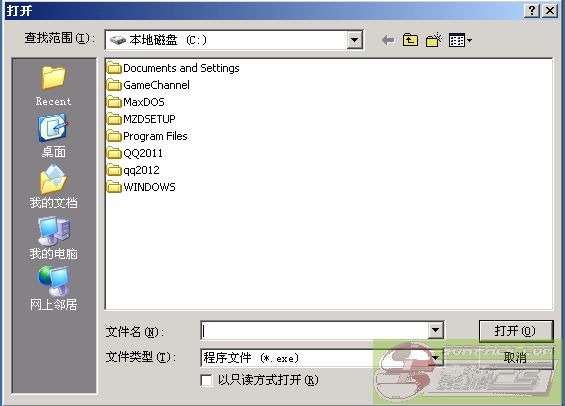The width and height of the screenshot is (565, 406).
Task: Go up one folder level
Action: tap(410, 40)
